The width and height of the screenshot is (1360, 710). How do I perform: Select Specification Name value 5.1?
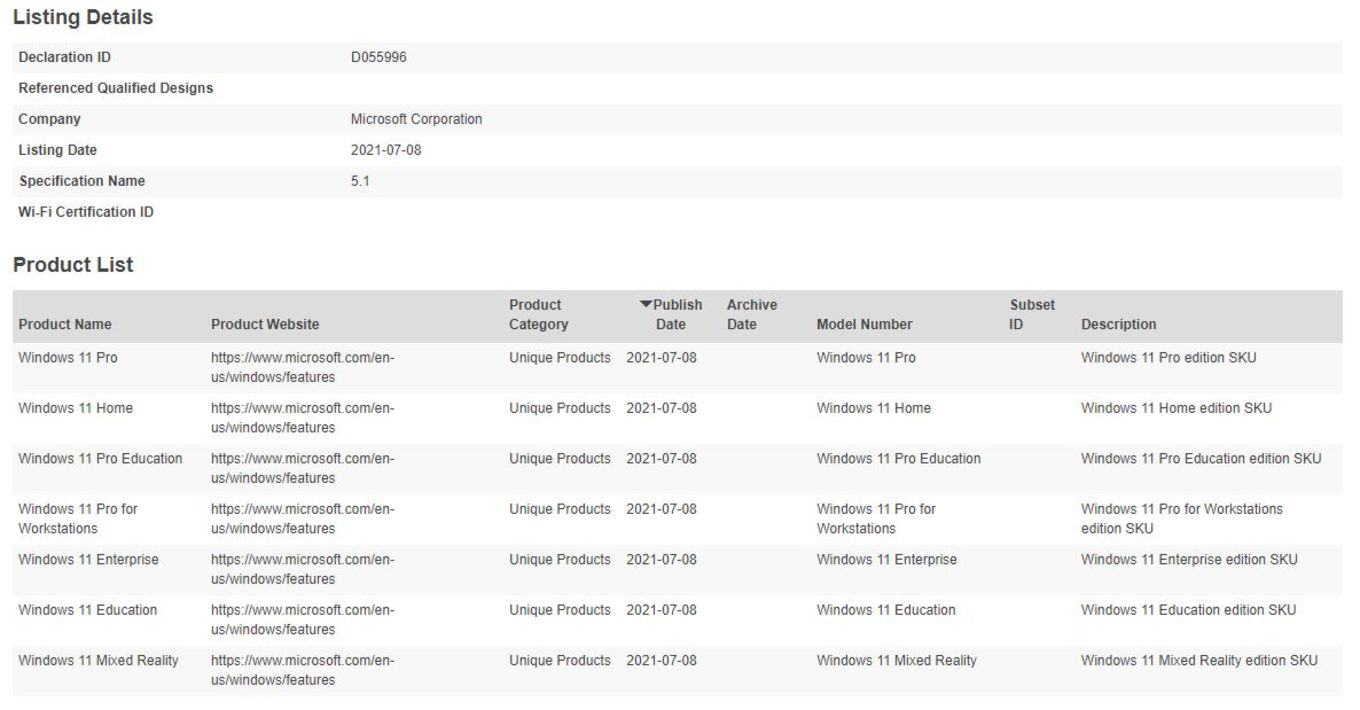360,181
